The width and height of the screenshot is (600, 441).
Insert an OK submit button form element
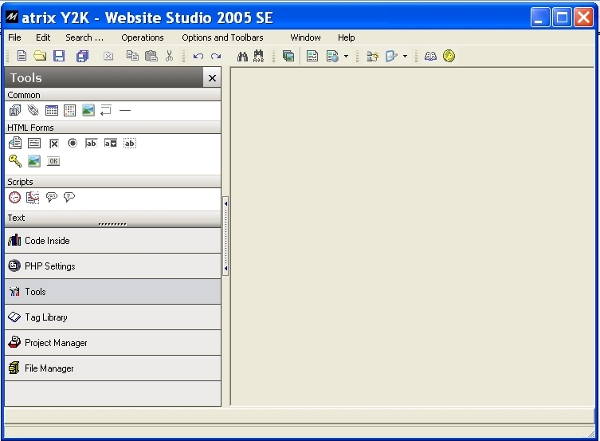[x=54, y=161]
